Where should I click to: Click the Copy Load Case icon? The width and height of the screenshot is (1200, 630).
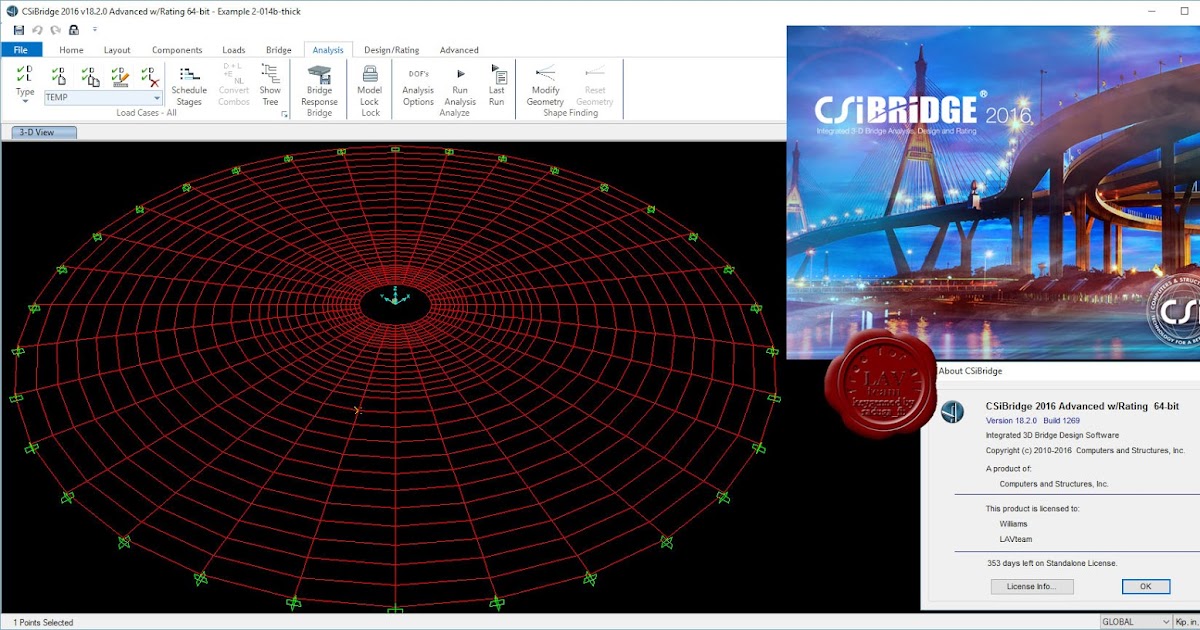90,75
